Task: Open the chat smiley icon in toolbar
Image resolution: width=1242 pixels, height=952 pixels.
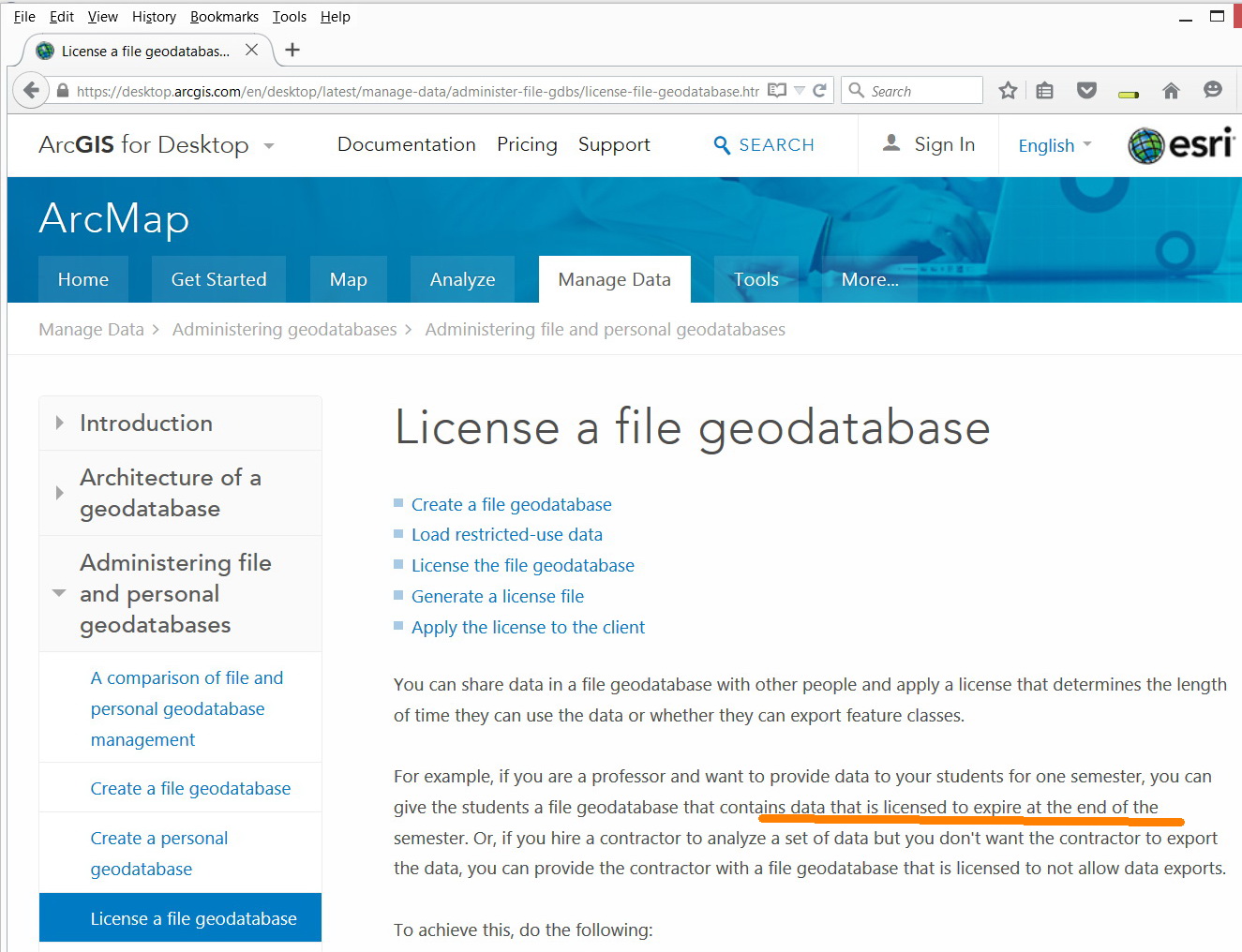Action: [x=1213, y=90]
